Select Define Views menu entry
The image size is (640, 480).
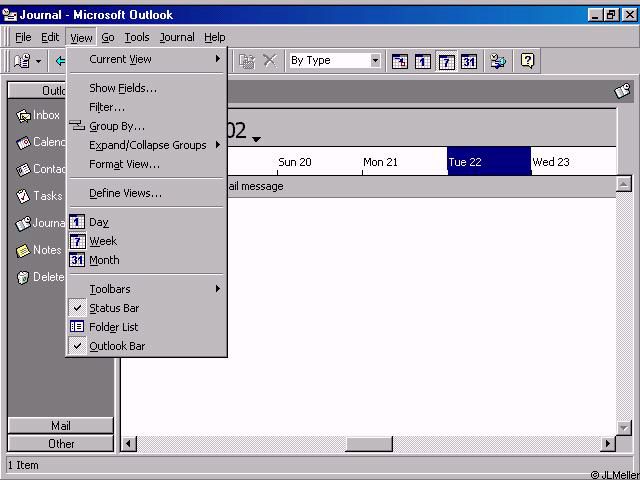point(146,193)
